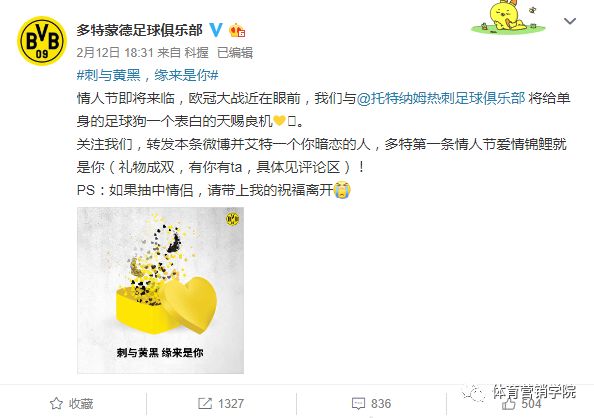Open @托特纳姆热刺足球俱乐部 mention link
The width and height of the screenshot is (594, 418).
(441, 98)
